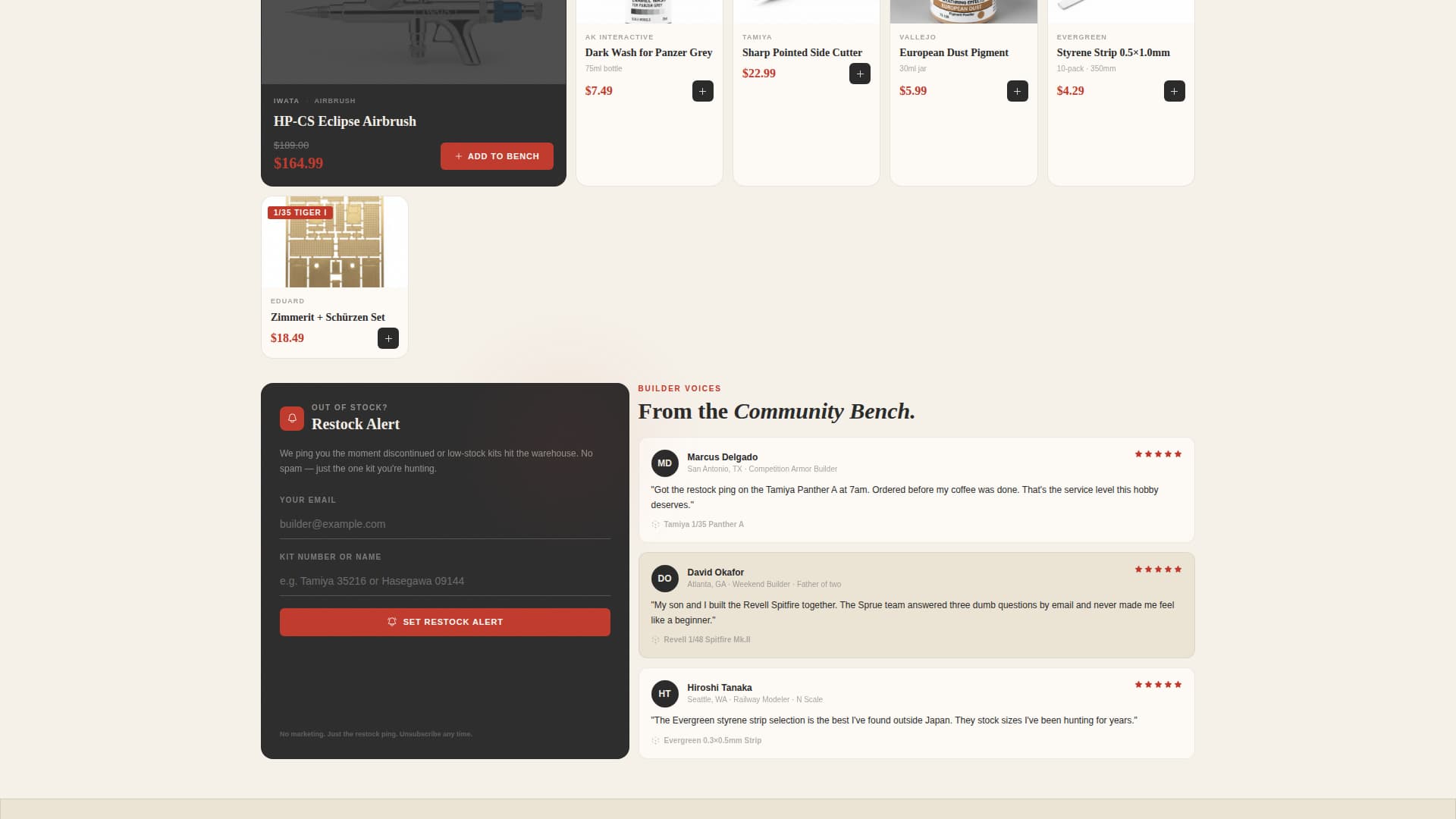The height and width of the screenshot is (819, 1456).
Task: Click the star rating on Marcus Delgado's review
Action: pos(1158,454)
